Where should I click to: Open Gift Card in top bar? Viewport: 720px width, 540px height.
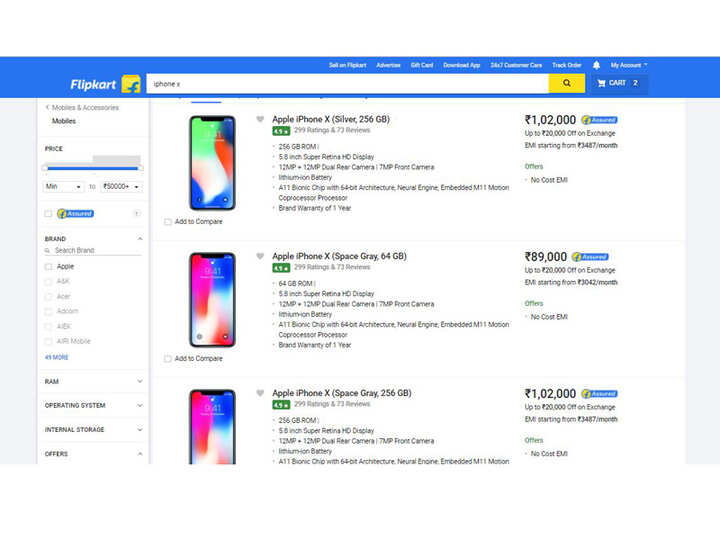pyautogui.click(x=422, y=65)
